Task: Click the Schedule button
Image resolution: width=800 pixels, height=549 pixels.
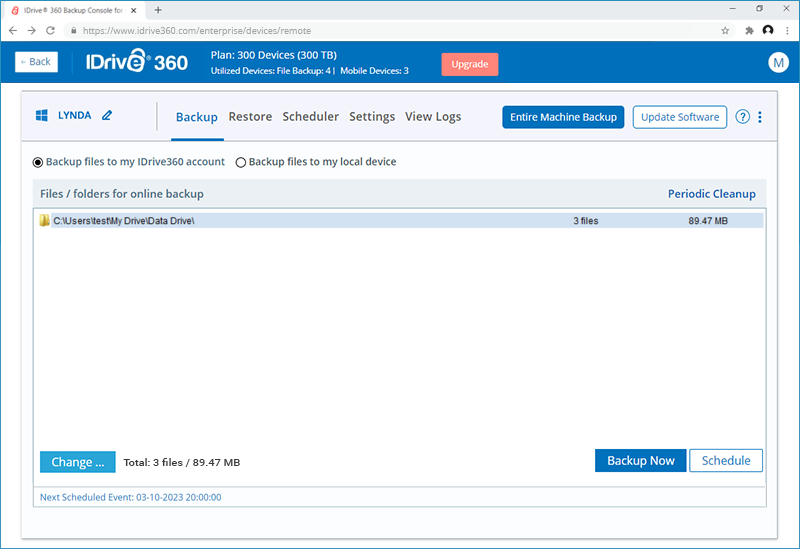Action: tap(726, 461)
